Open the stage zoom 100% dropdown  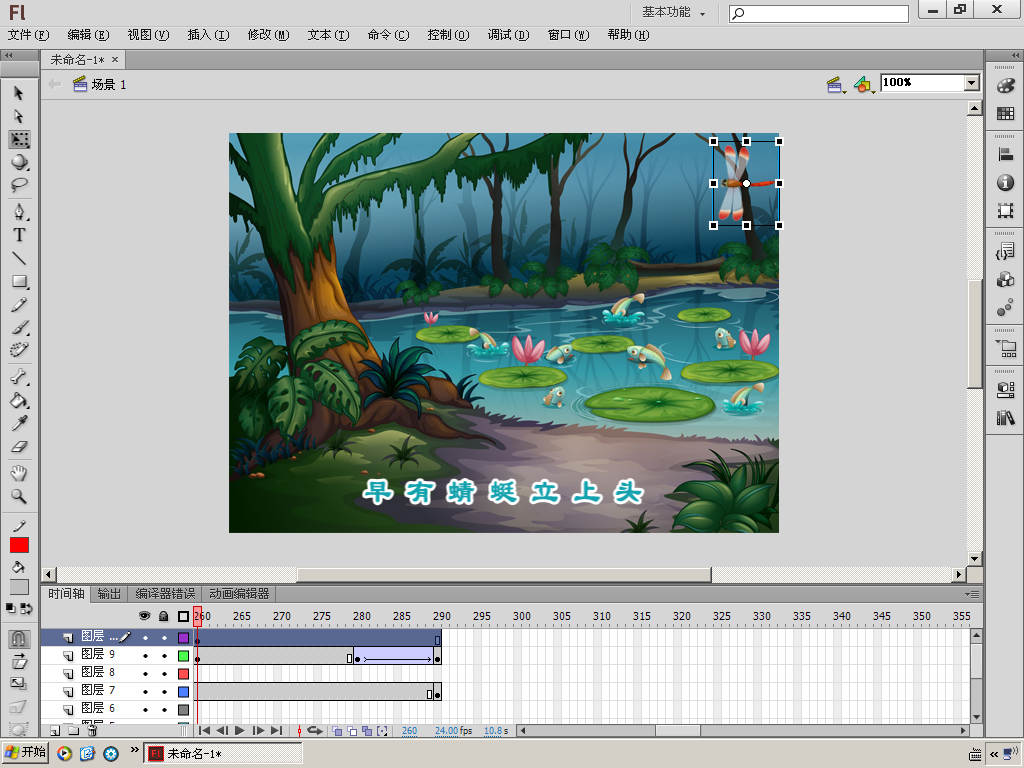pyautogui.click(x=971, y=83)
